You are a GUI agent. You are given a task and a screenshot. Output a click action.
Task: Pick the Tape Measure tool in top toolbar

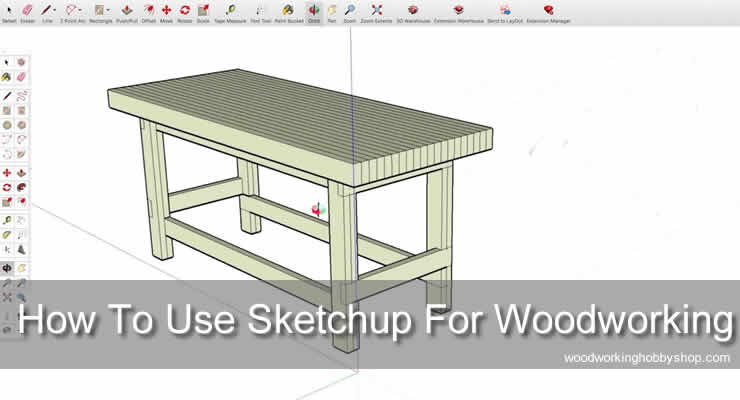coord(230,9)
